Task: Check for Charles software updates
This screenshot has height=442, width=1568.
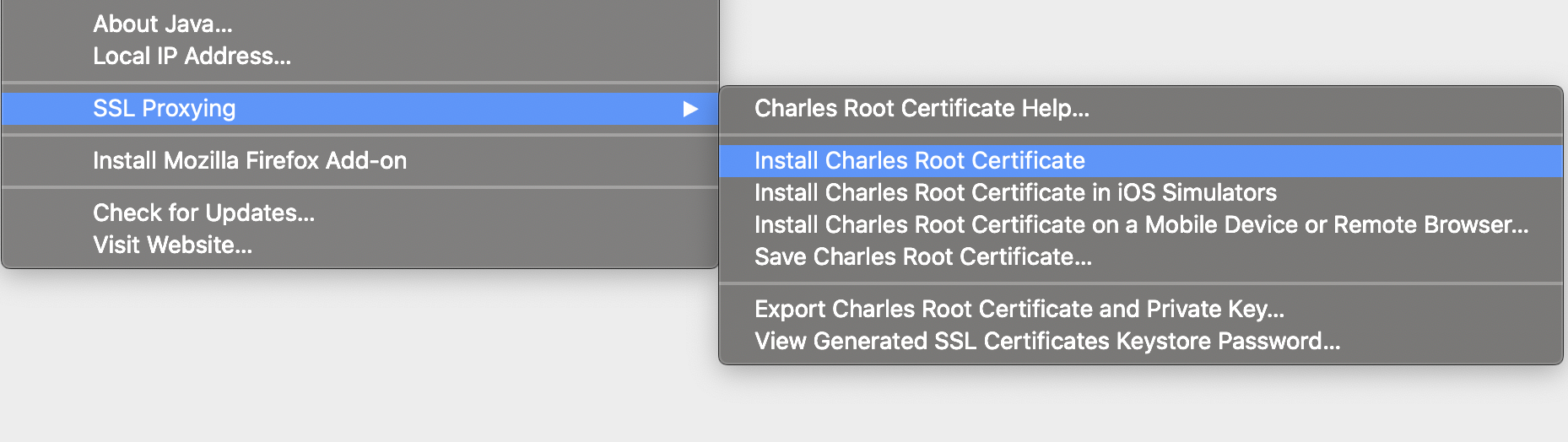Action: tap(203, 213)
